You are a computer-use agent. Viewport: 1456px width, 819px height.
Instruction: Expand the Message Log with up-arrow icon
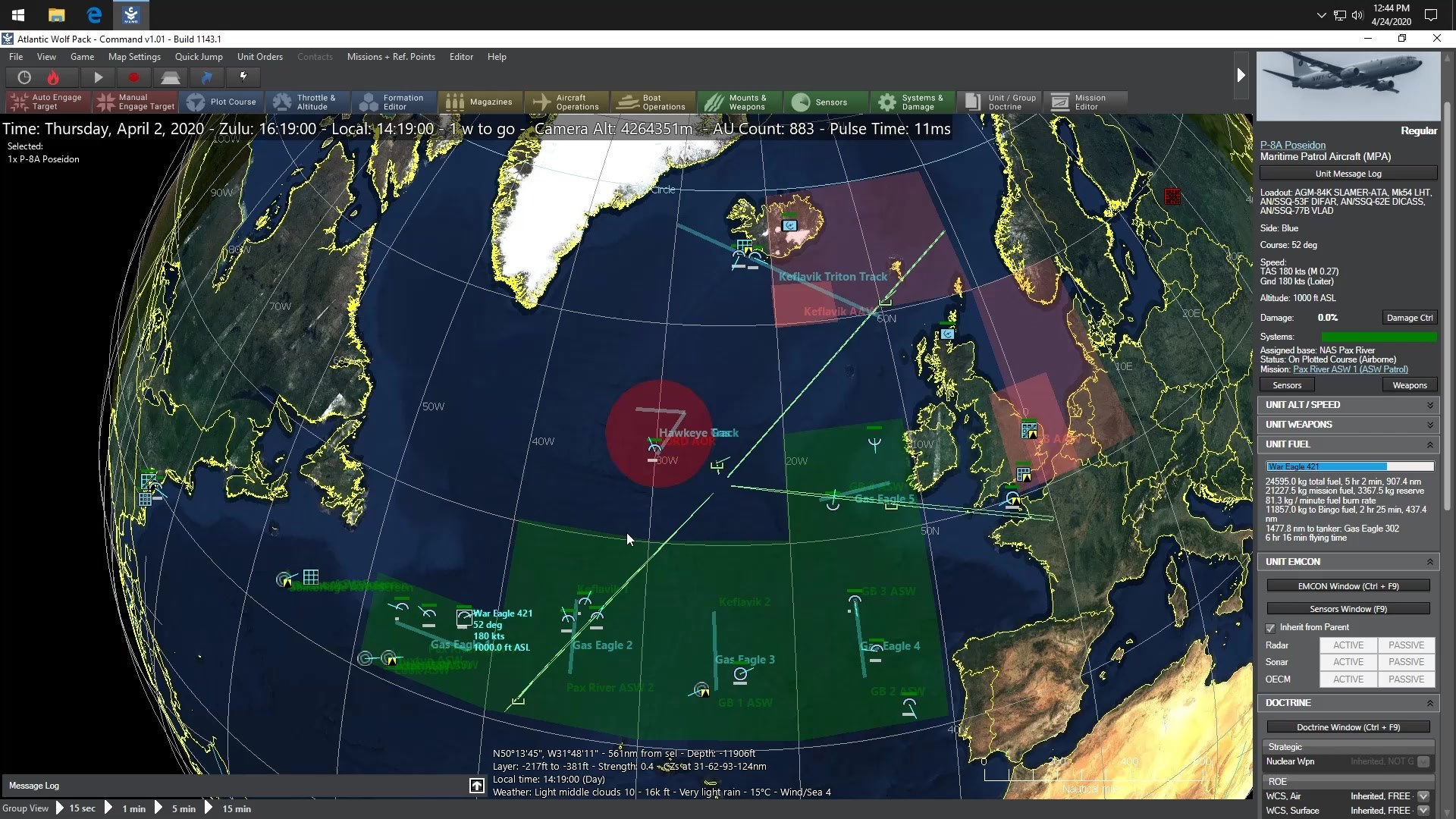click(476, 786)
